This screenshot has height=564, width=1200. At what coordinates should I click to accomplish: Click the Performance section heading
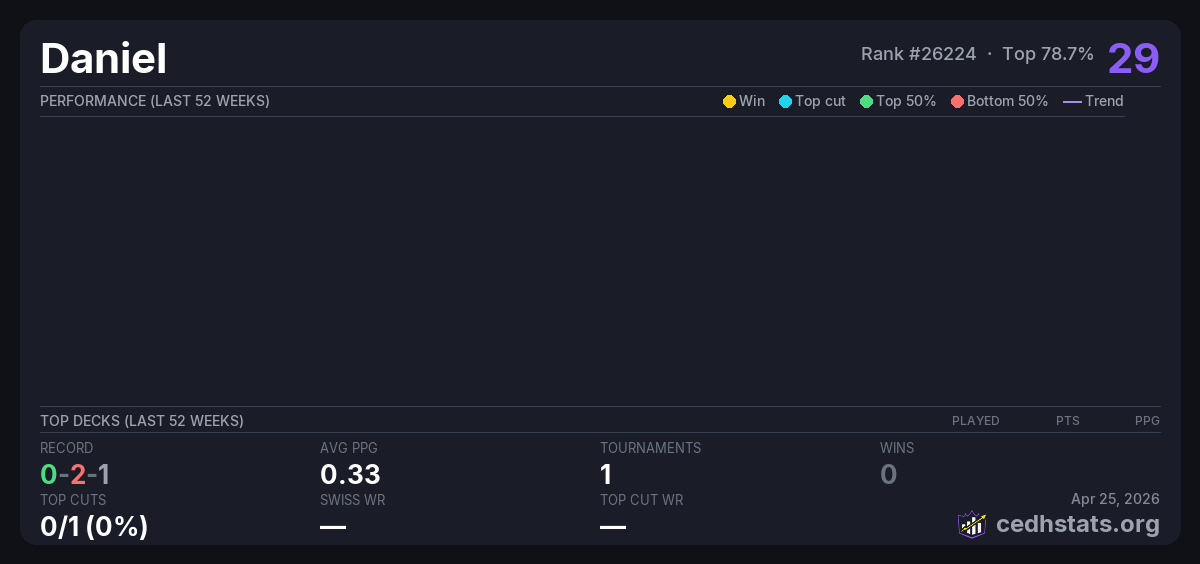154,101
